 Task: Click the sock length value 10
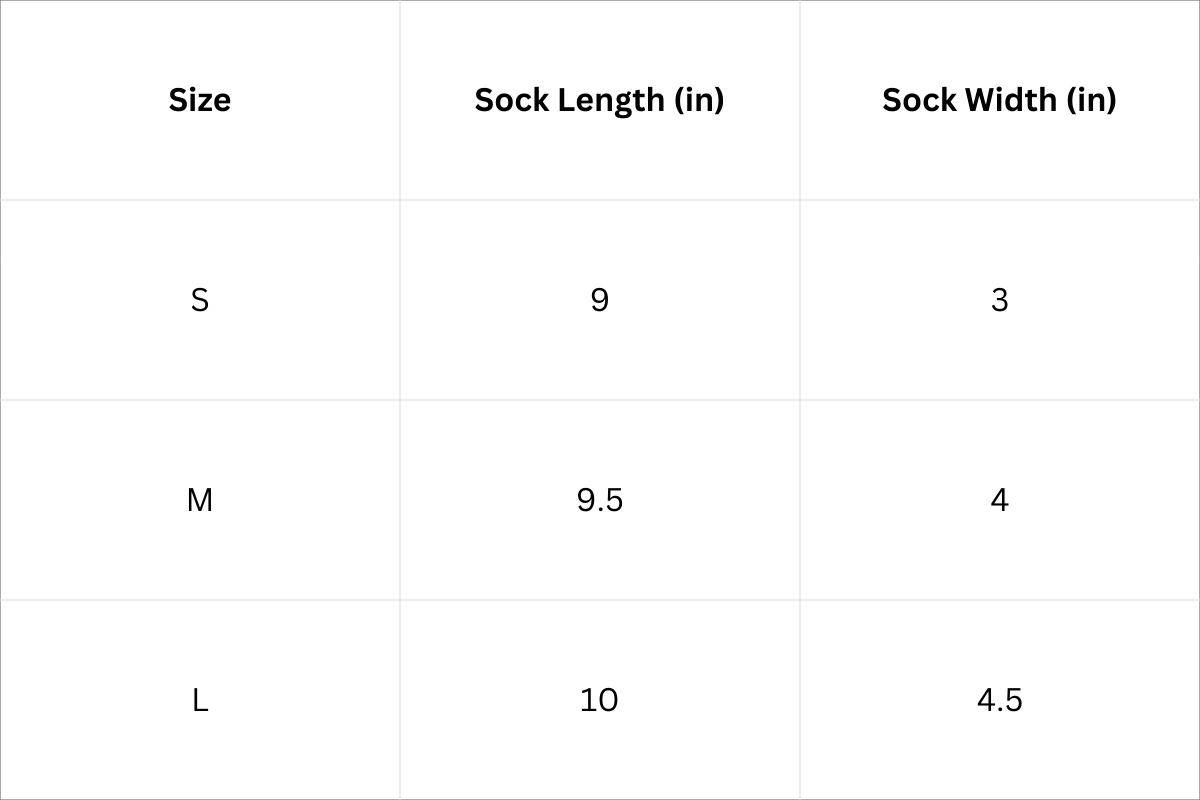point(599,700)
